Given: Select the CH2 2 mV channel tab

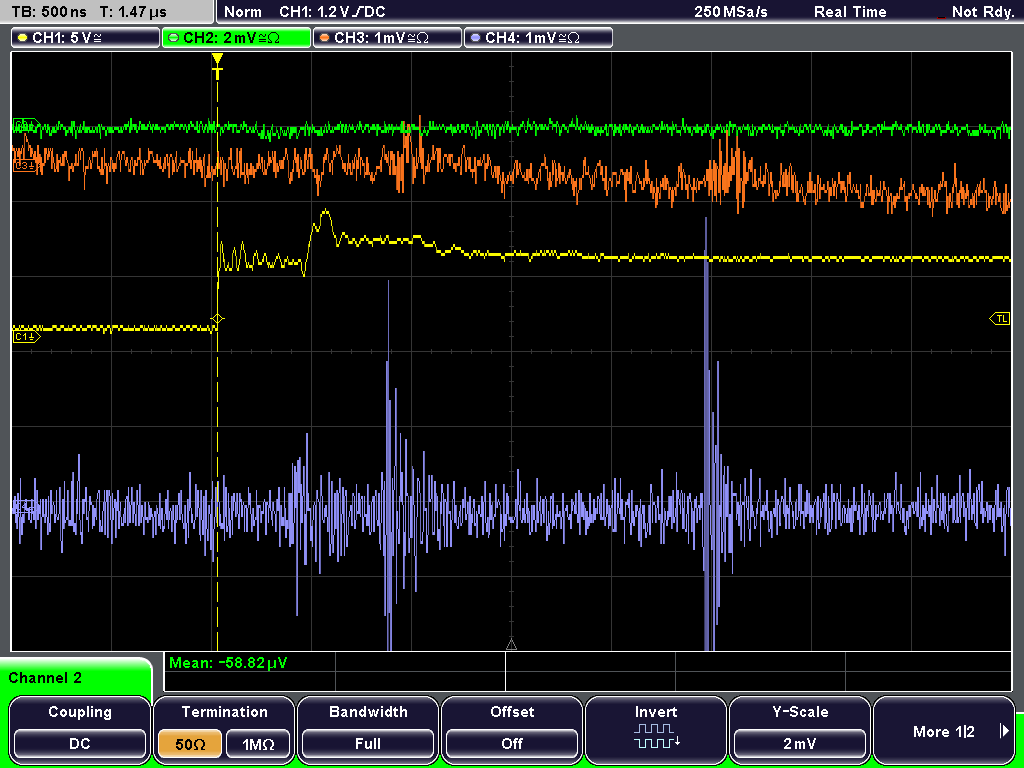Looking at the screenshot, I should (x=236, y=38).
